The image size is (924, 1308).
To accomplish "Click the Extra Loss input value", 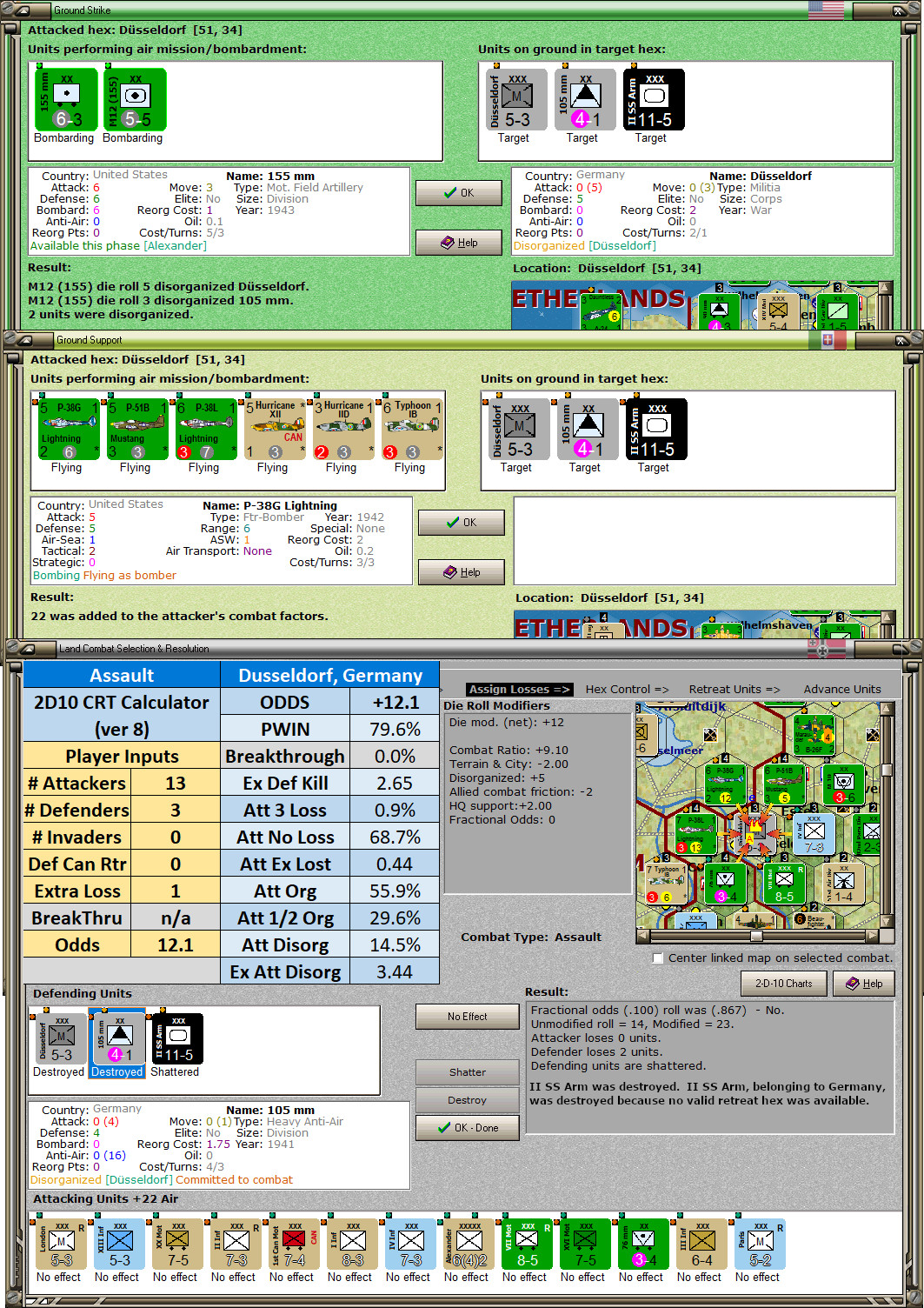I will pos(176,891).
